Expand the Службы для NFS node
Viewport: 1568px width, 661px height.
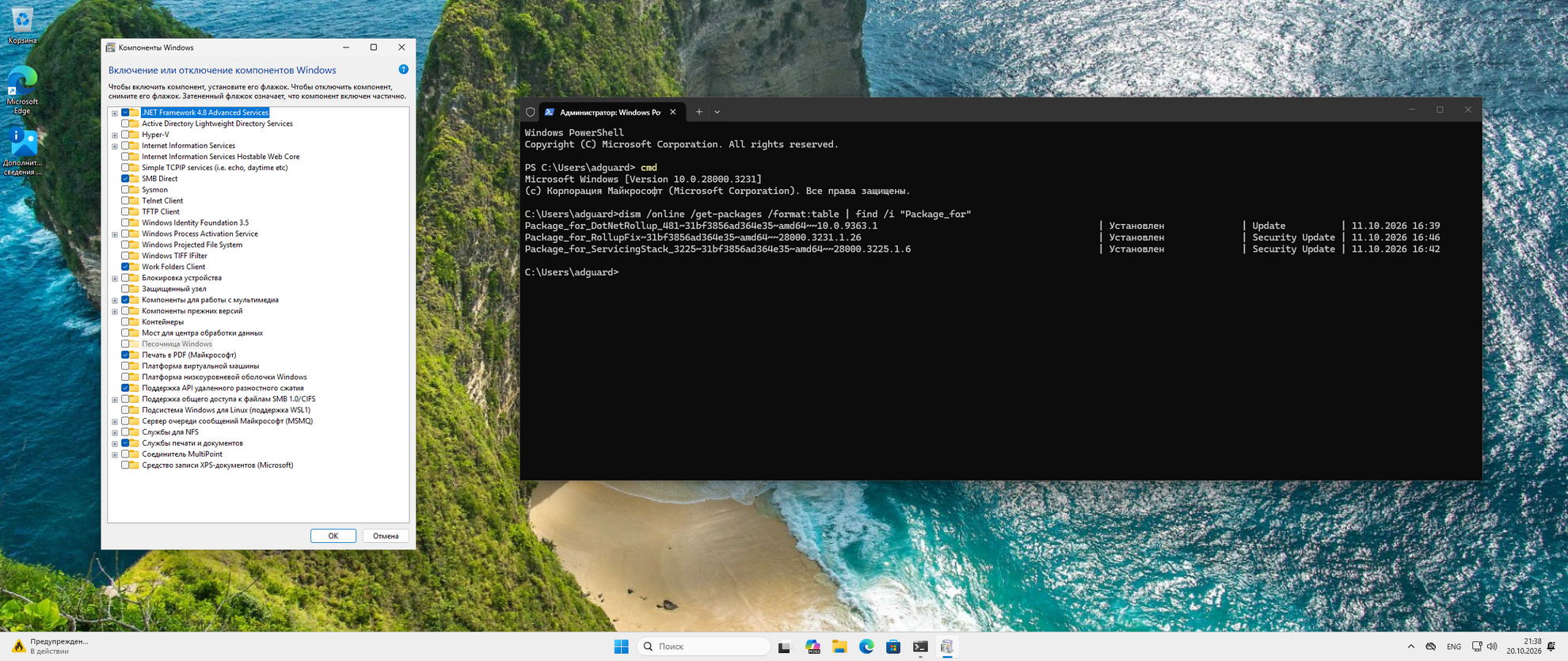(115, 433)
